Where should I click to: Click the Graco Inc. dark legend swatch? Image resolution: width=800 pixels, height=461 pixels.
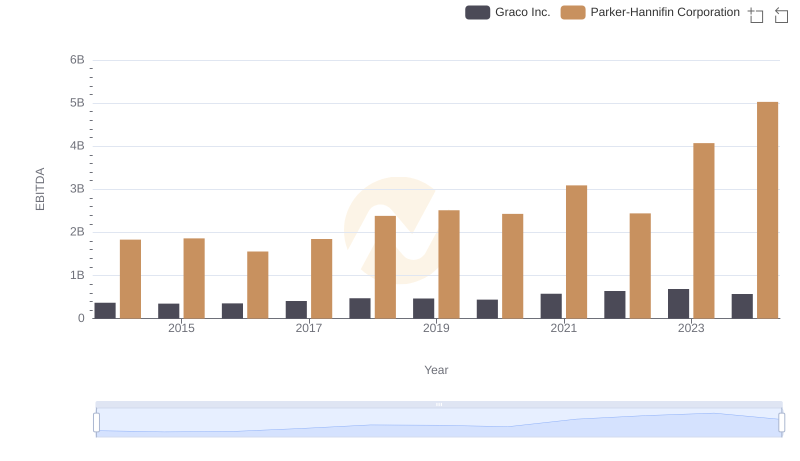coord(477,12)
